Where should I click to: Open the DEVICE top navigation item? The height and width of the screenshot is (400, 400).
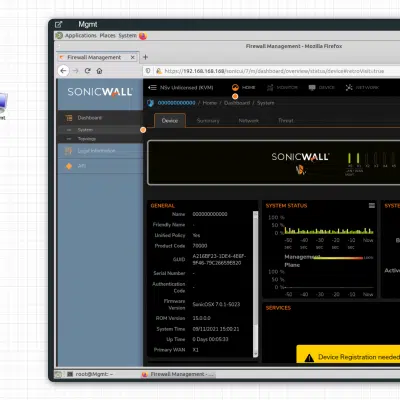322,87
